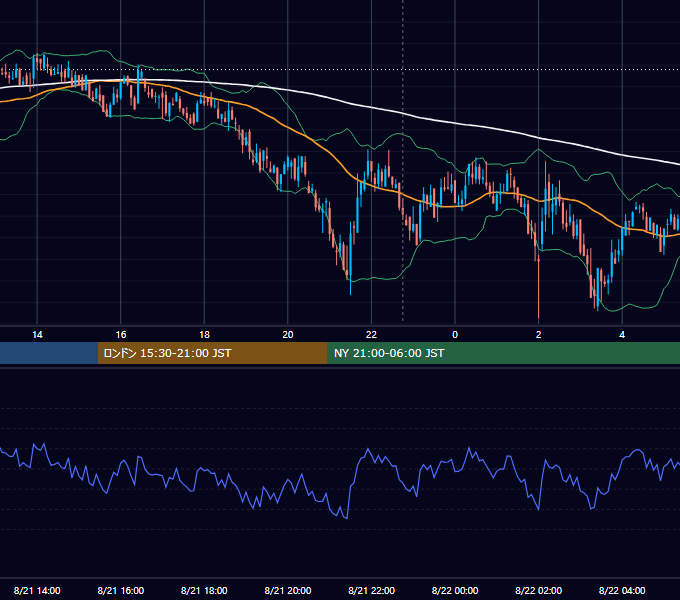Click the blue session bar before ロンドン
The height and width of the screenshot is (600, 680).
pos(49,353)
